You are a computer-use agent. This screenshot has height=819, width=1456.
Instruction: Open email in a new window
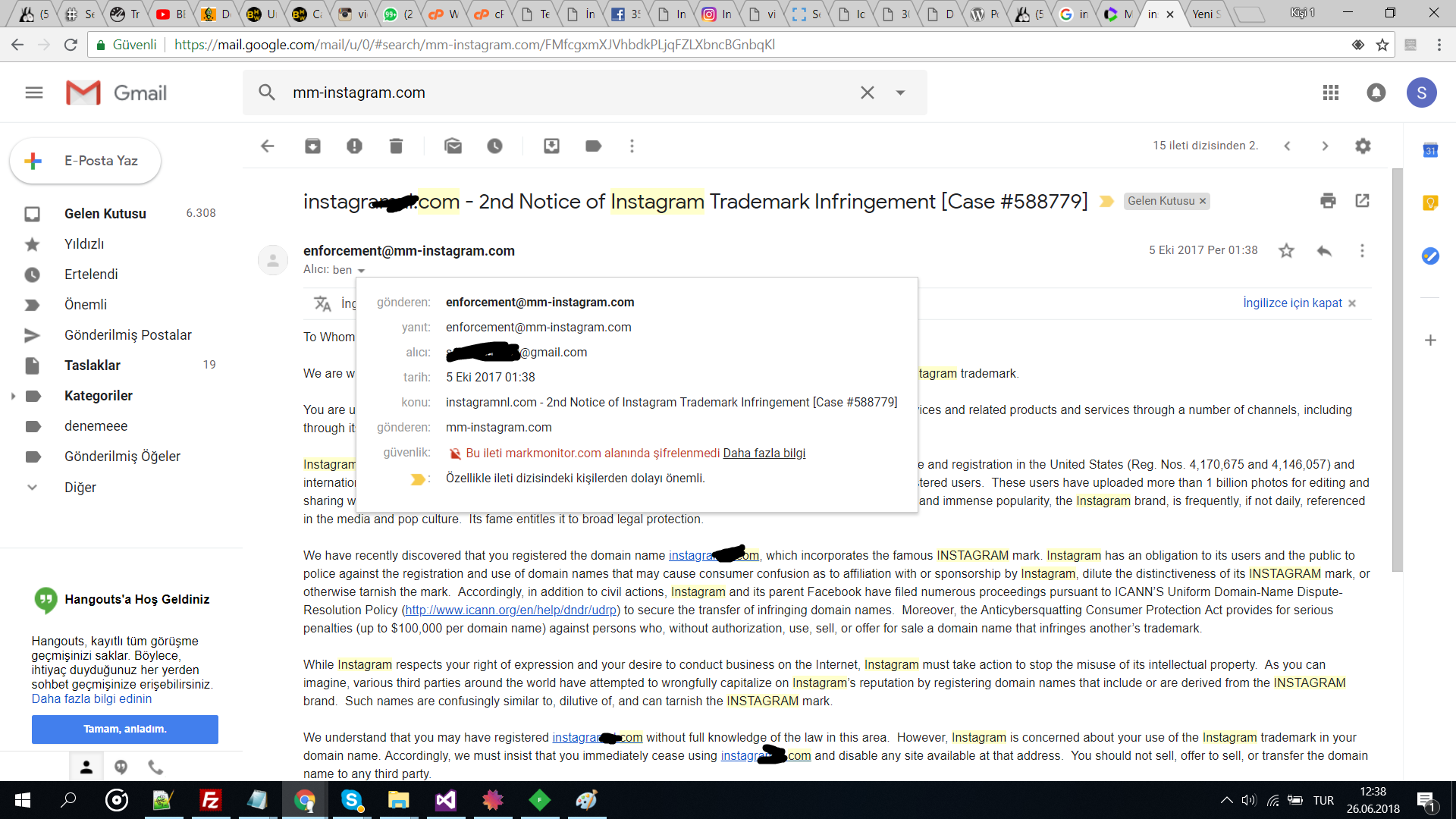(x=1363, y=201)
